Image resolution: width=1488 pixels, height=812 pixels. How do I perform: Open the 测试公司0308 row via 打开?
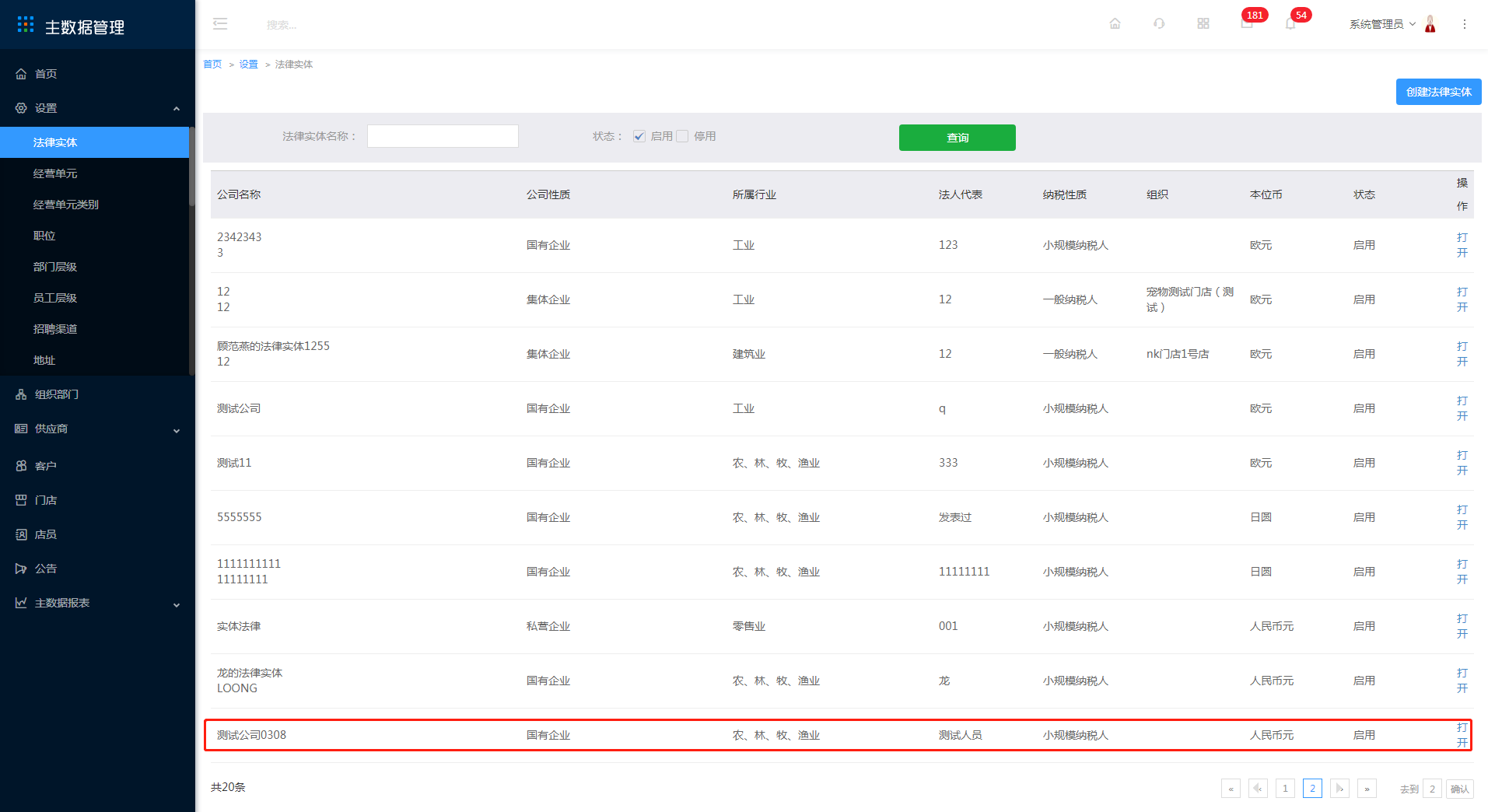click(1462, 735)
